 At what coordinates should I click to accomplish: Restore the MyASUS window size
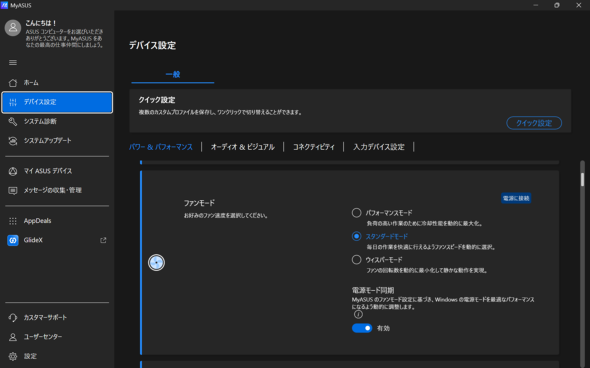pos(557,5)
